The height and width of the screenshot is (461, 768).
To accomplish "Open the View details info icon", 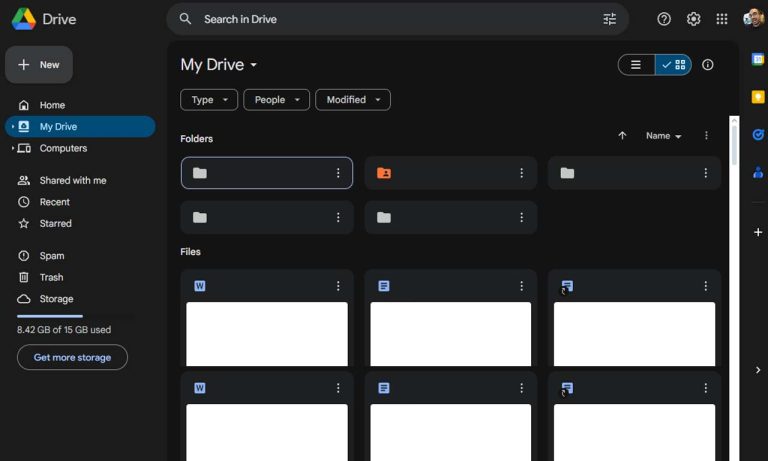I will point(707,65).
